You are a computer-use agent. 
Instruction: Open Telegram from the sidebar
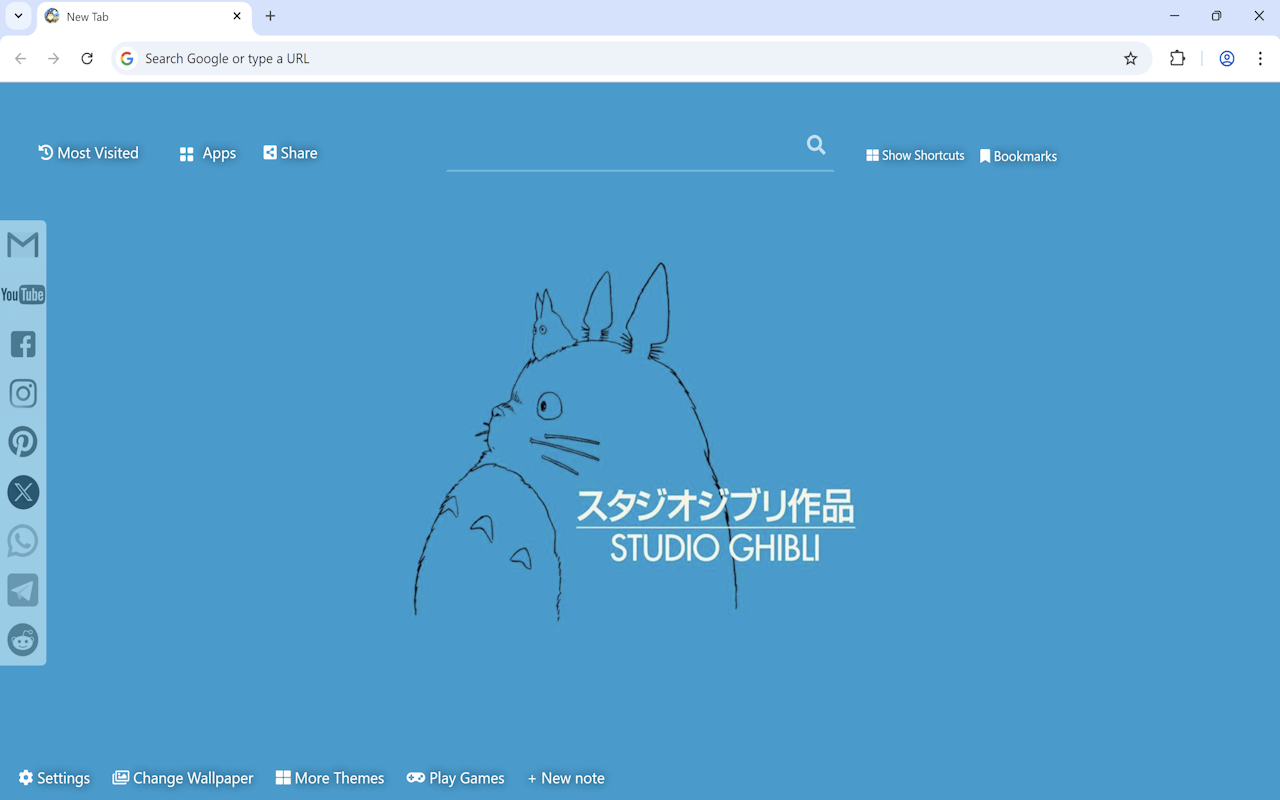click(22, 590)
